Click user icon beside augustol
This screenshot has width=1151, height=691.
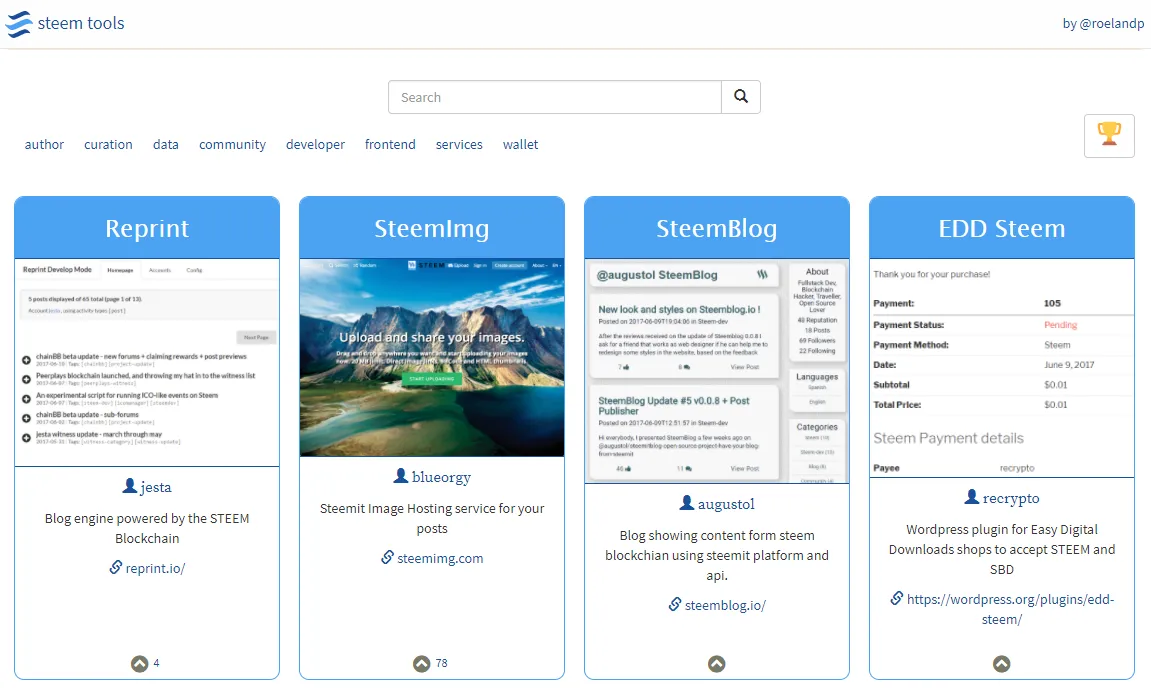tap(686, 503)
